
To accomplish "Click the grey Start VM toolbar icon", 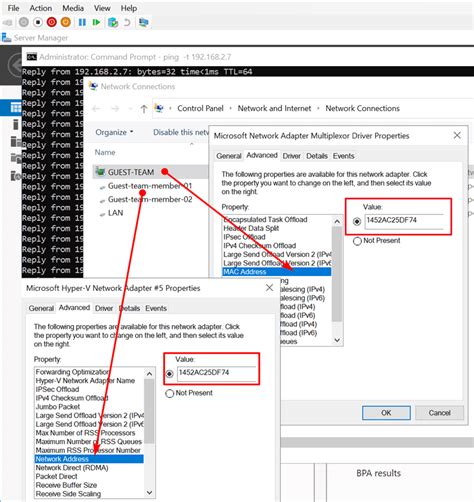I will (23, 22).
